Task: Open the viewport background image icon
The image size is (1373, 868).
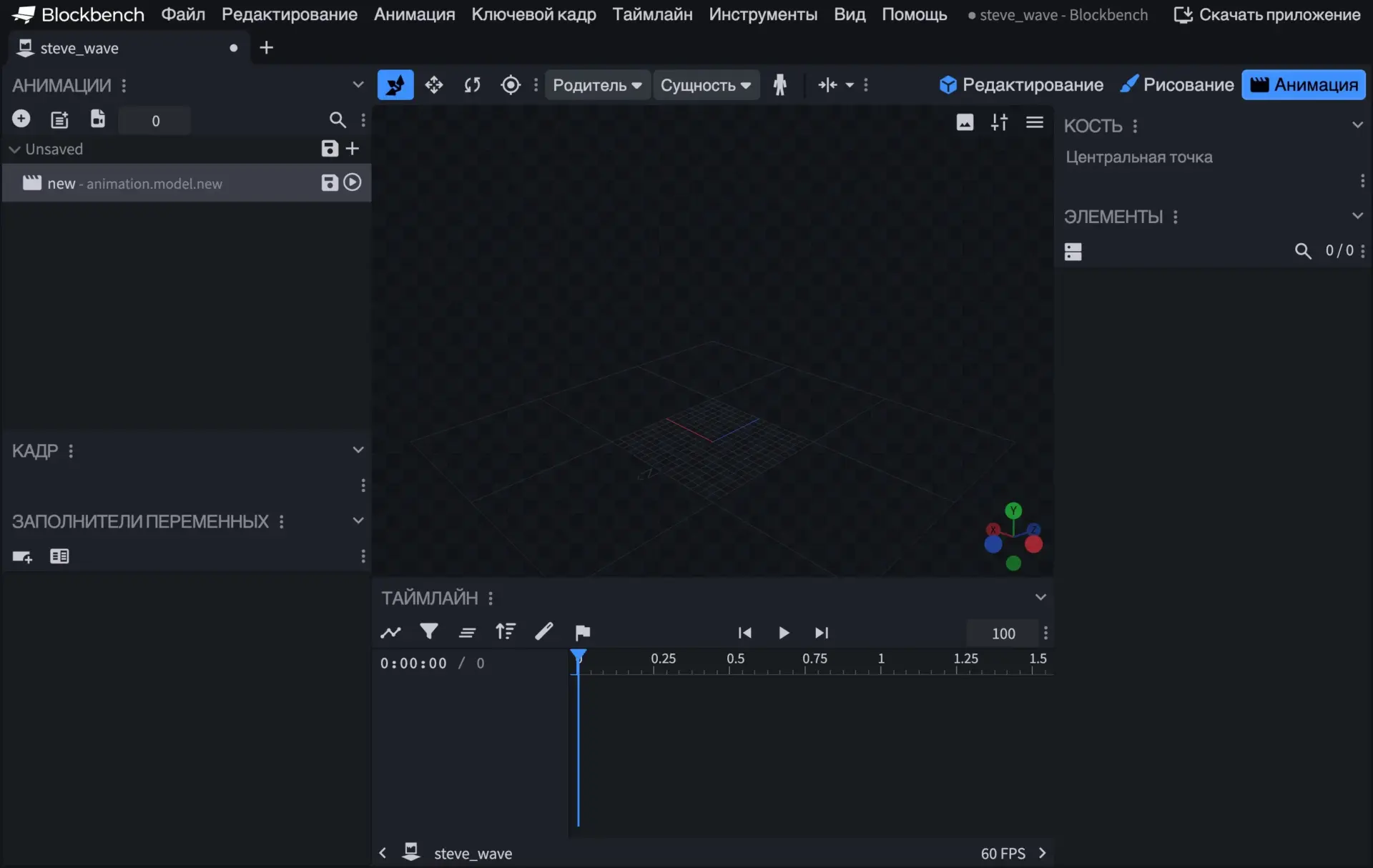Action: coord(965,122)
